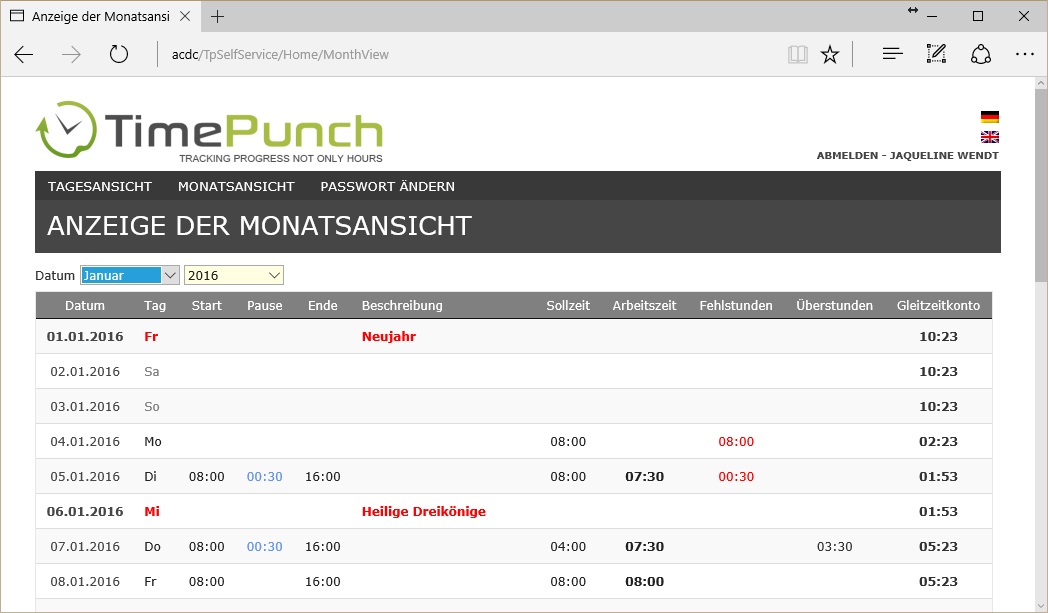Refresh the page

[x=119, y=55]
